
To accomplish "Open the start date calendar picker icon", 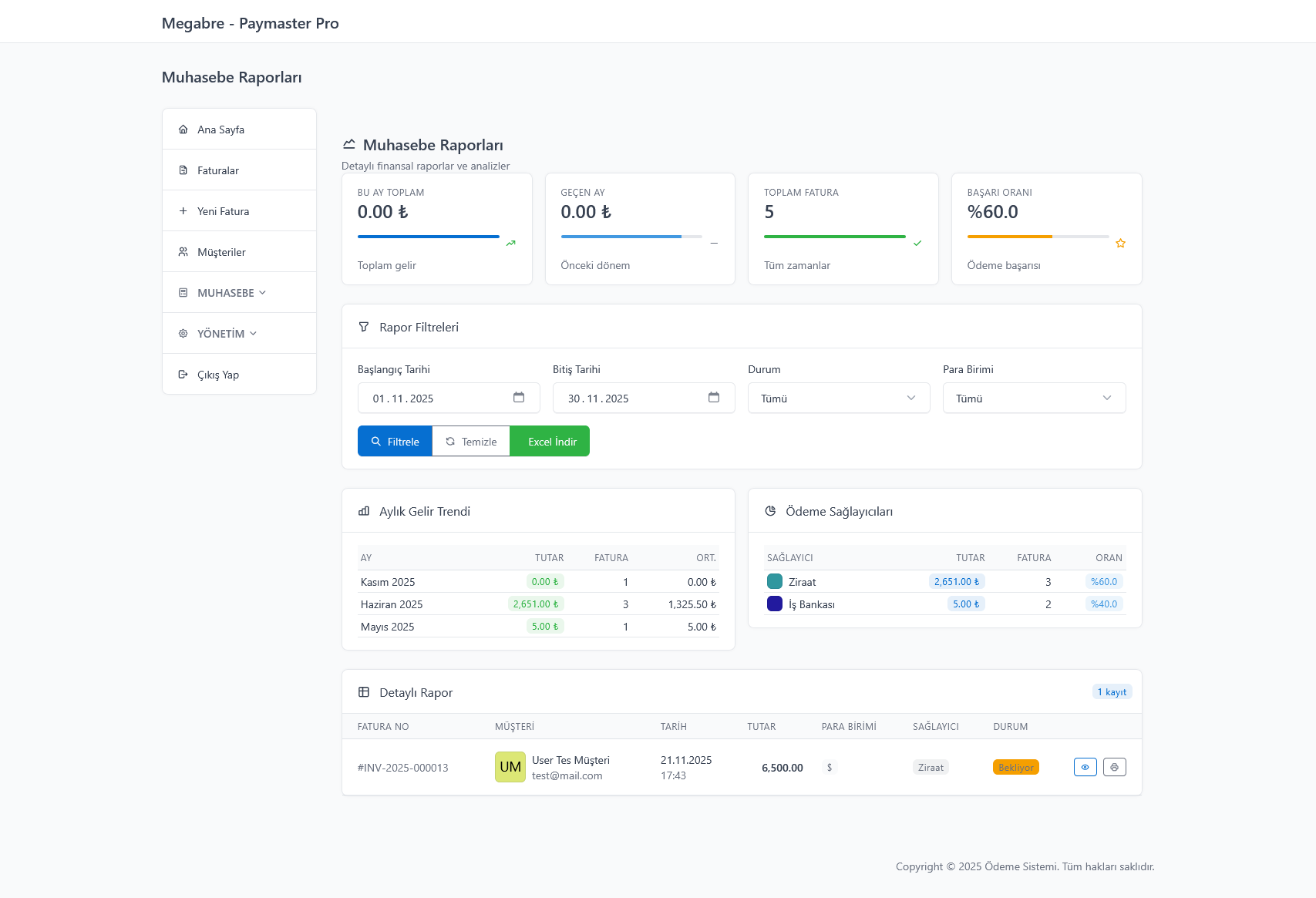I will (519, 398).
